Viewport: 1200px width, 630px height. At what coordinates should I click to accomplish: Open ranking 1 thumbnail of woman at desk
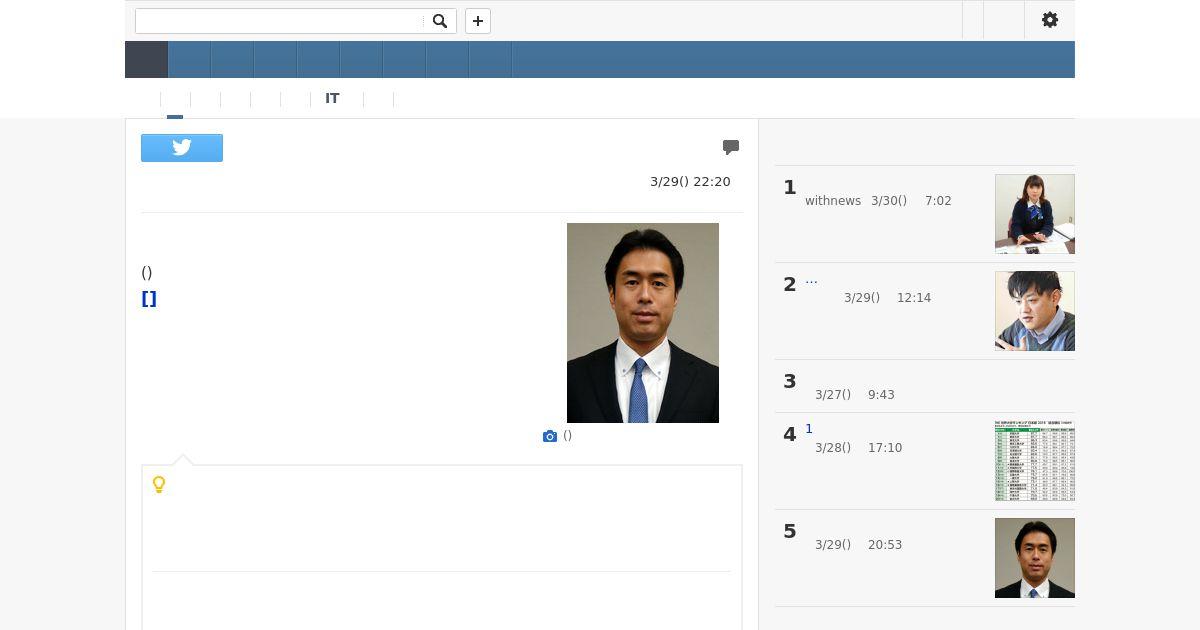1035,214
